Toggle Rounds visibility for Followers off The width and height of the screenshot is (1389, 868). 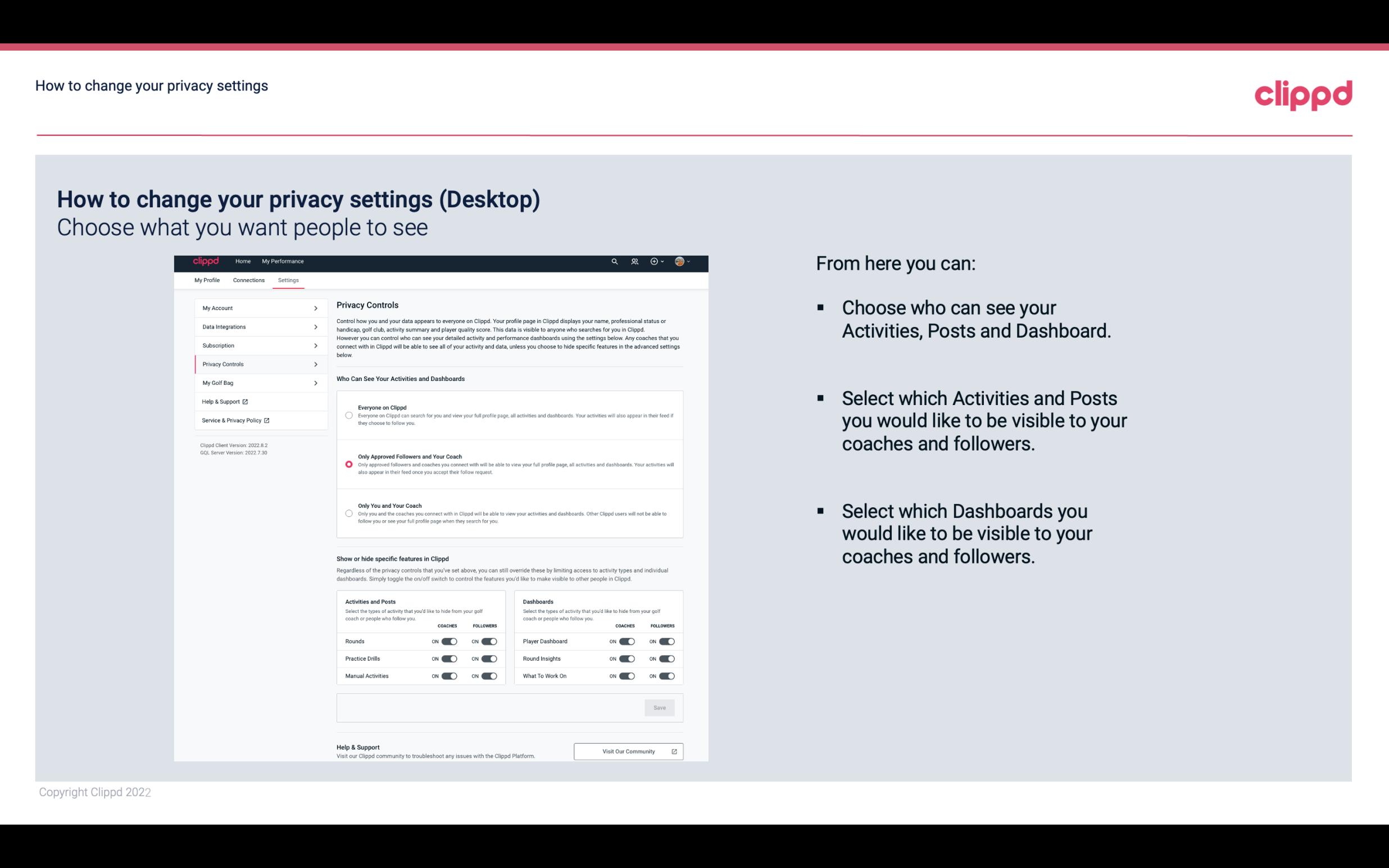click(x=489, y=641)
